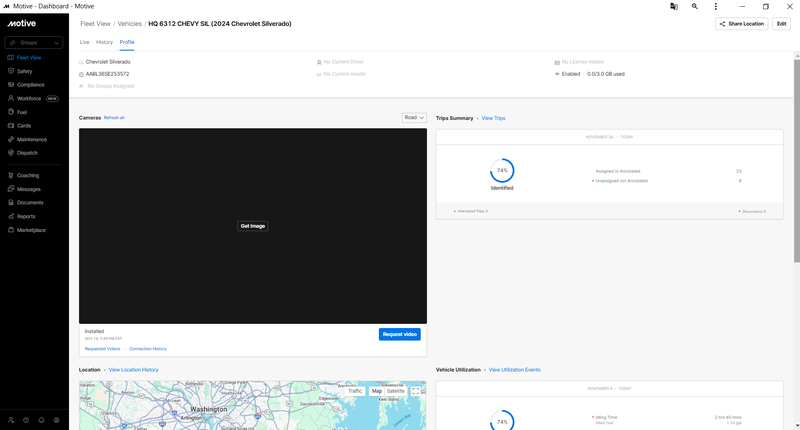
Task: Select the Map view option
Action: point(377,391)
